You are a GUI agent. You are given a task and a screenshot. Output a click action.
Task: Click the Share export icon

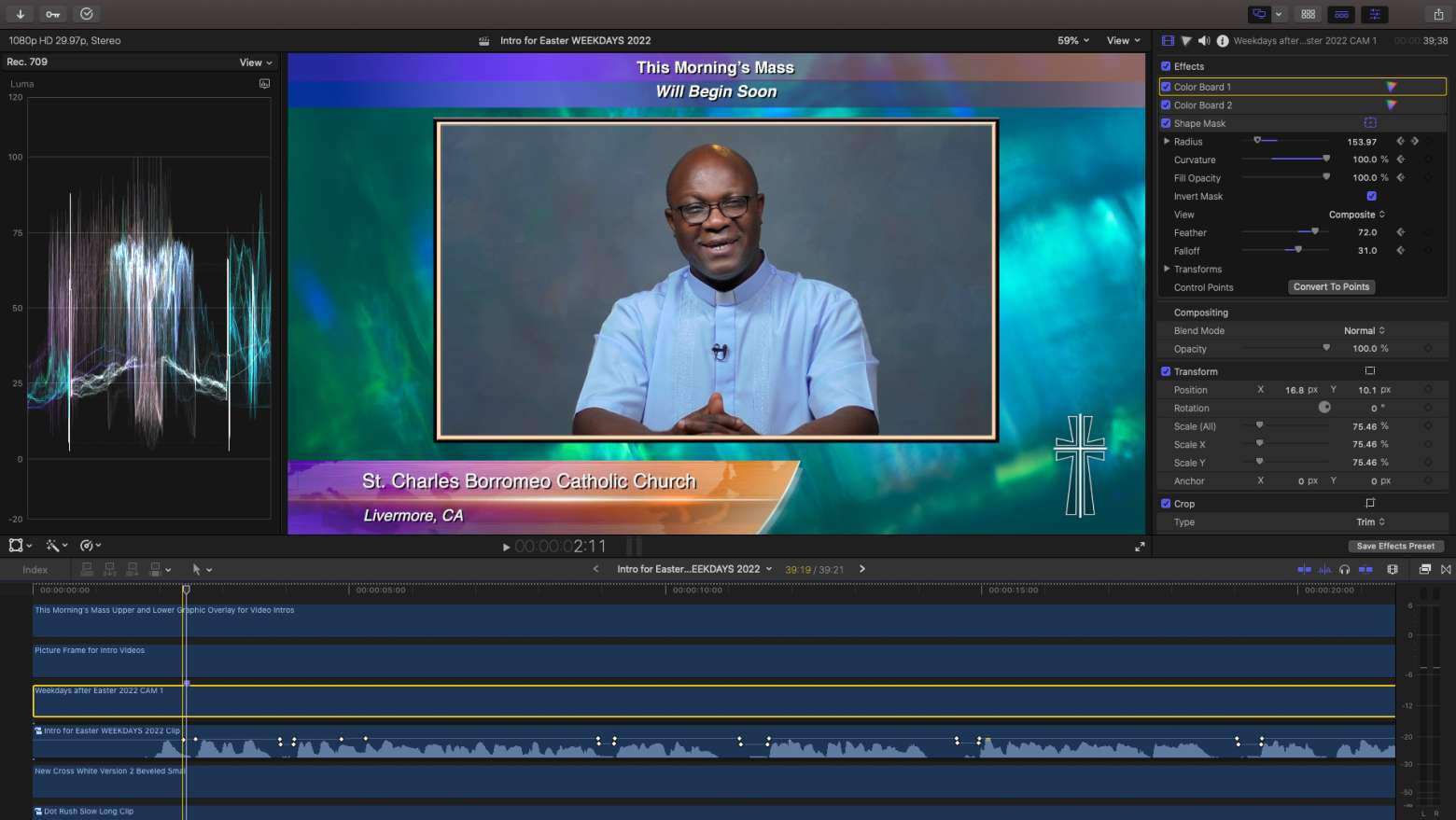pos(1438,14)
